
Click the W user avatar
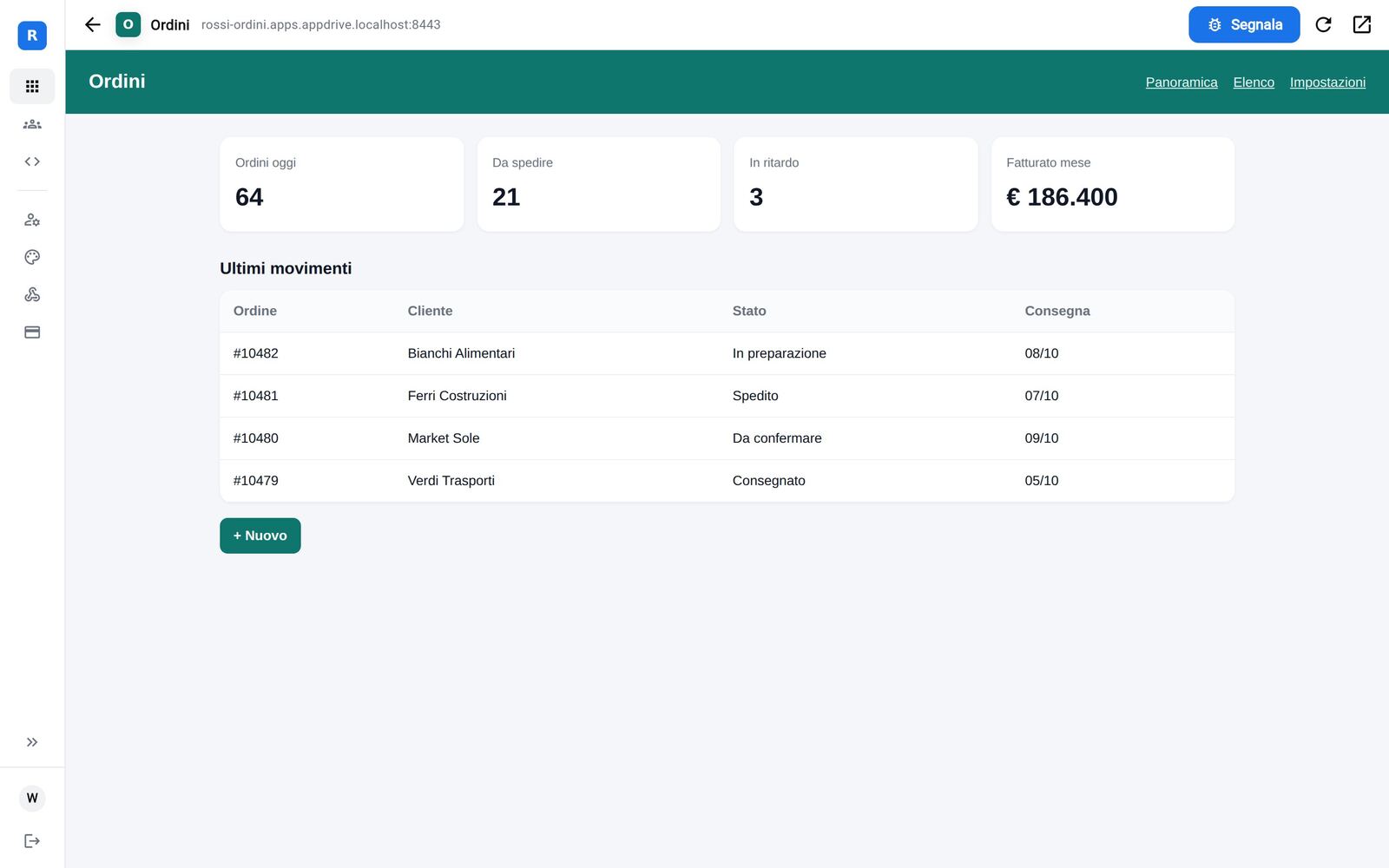click(32, 799)
